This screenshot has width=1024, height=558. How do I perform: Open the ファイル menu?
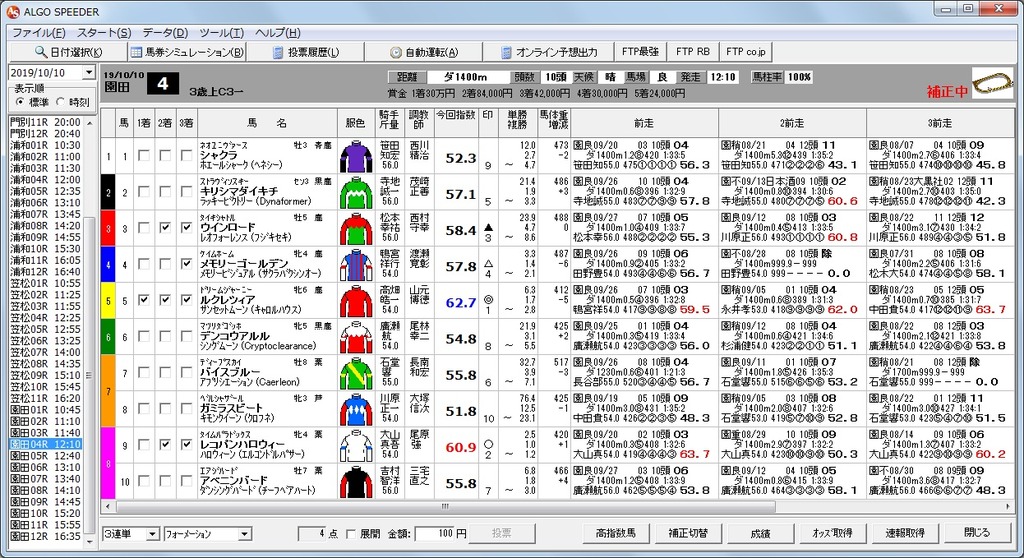(x=39, y=33)
